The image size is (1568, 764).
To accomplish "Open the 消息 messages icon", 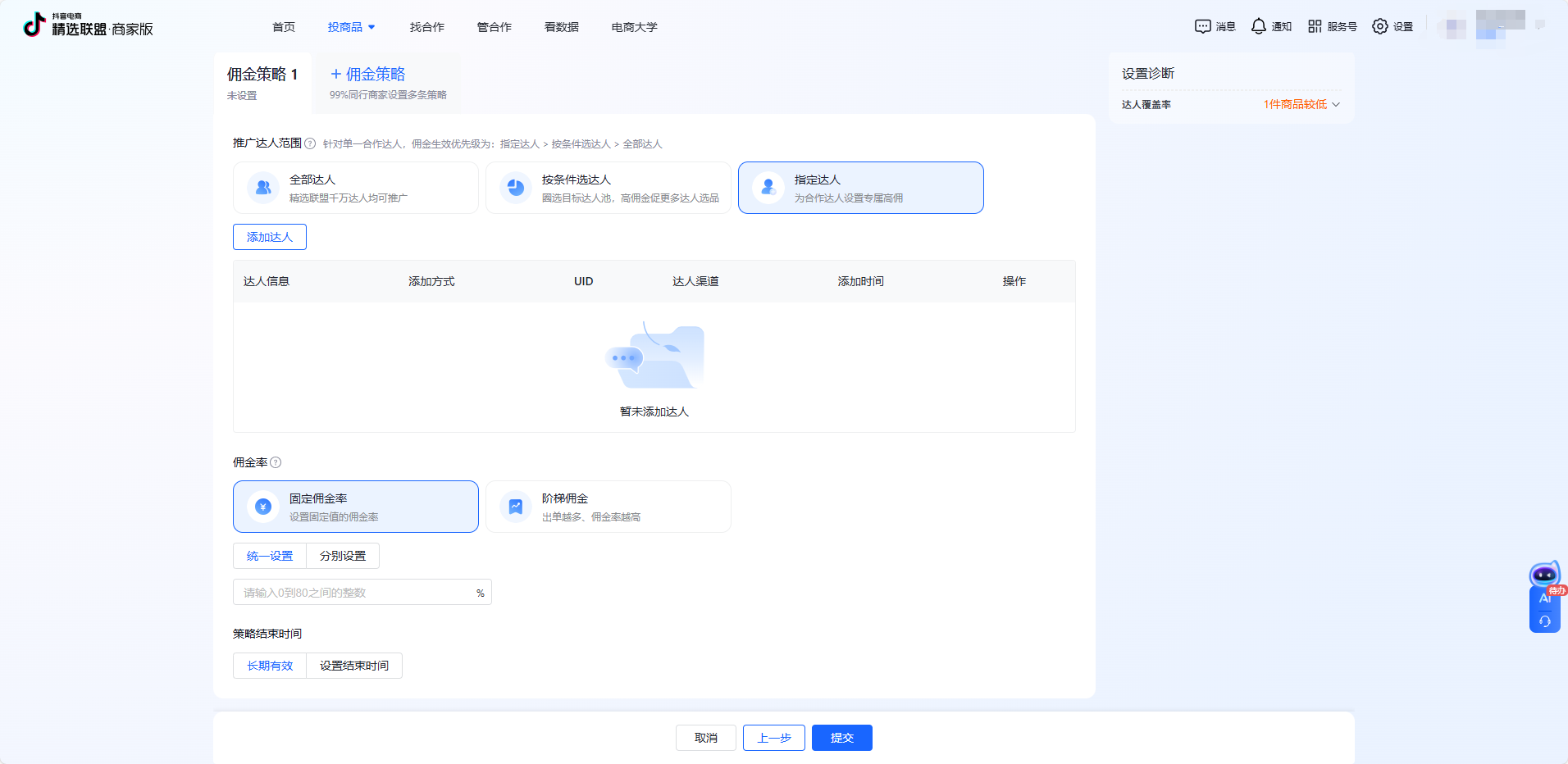I will click(1202, 26).
